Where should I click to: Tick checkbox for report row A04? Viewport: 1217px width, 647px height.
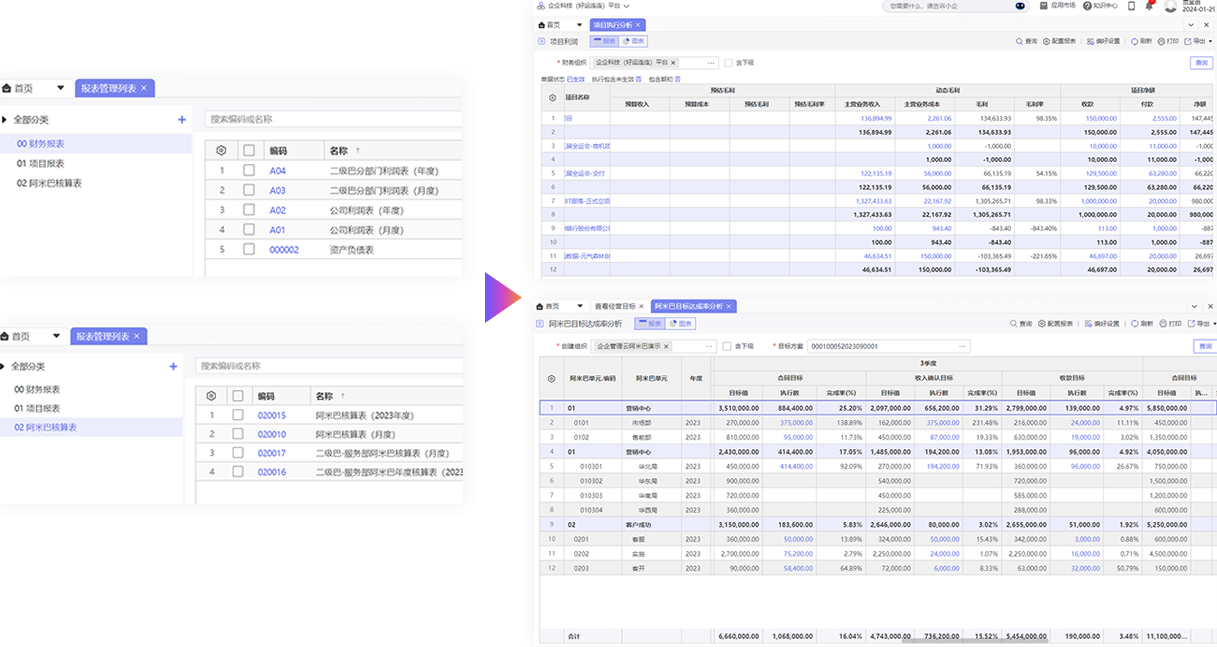[x=249, y=171]
